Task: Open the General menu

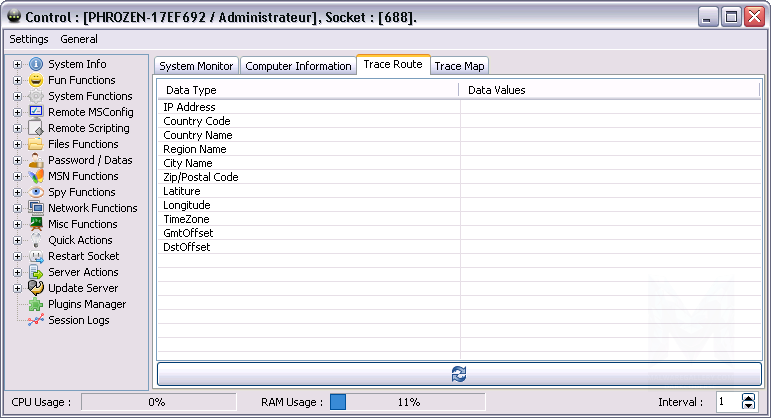Action: [79, 39]
